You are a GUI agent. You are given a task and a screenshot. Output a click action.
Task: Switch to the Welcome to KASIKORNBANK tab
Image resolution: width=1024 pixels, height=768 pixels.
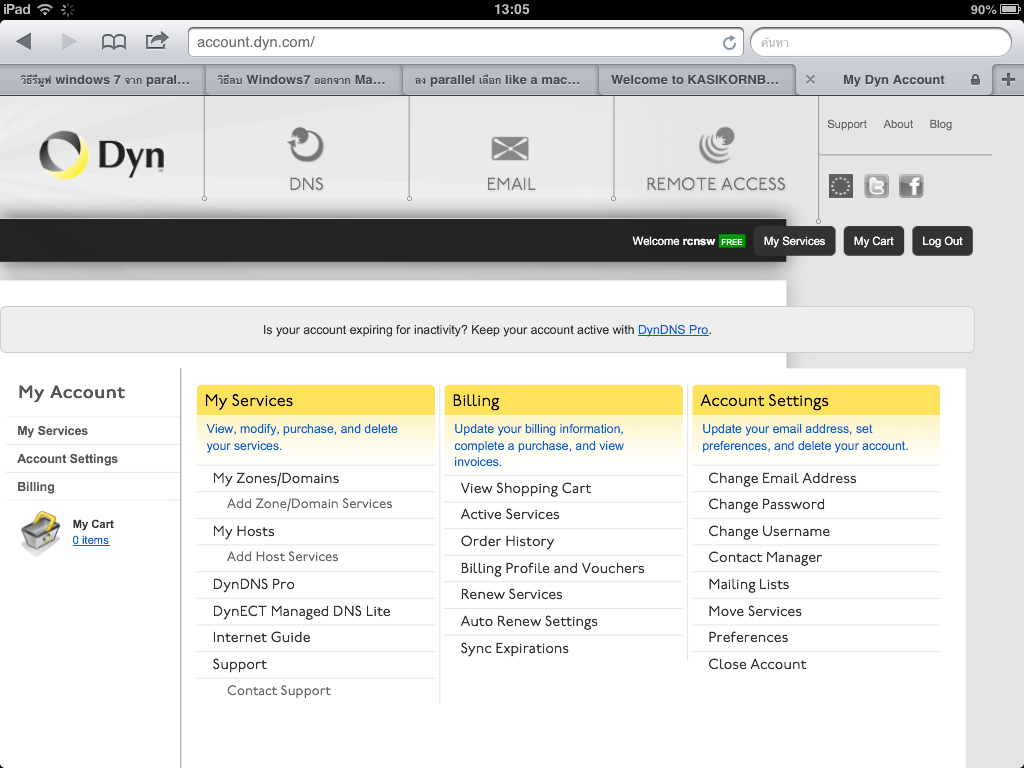pos(695,80)
